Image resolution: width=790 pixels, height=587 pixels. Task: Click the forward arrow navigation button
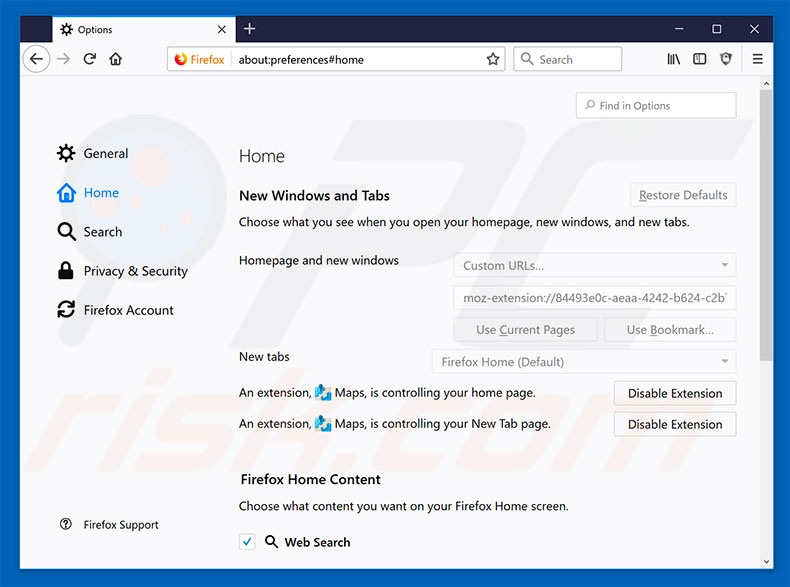coord(63,59)
